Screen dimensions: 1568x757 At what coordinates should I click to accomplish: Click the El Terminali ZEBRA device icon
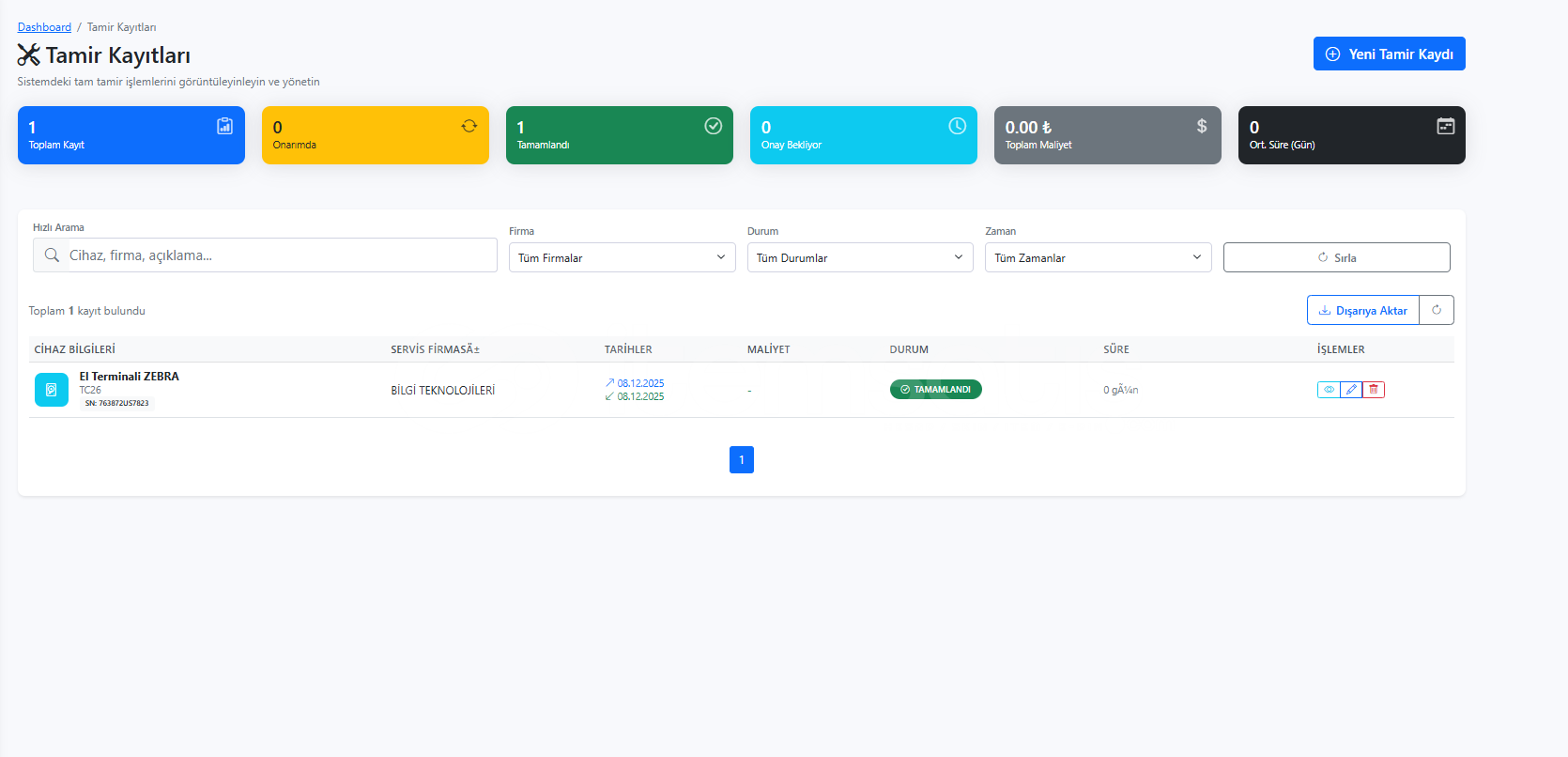pyautogui.click(x=52, y=390)
